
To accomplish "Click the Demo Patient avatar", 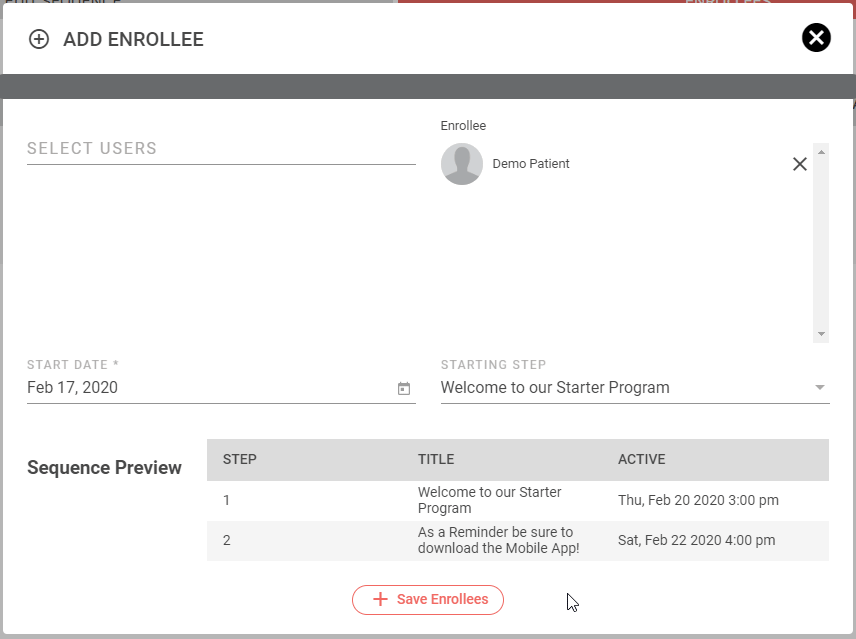I will pos(462,164).
